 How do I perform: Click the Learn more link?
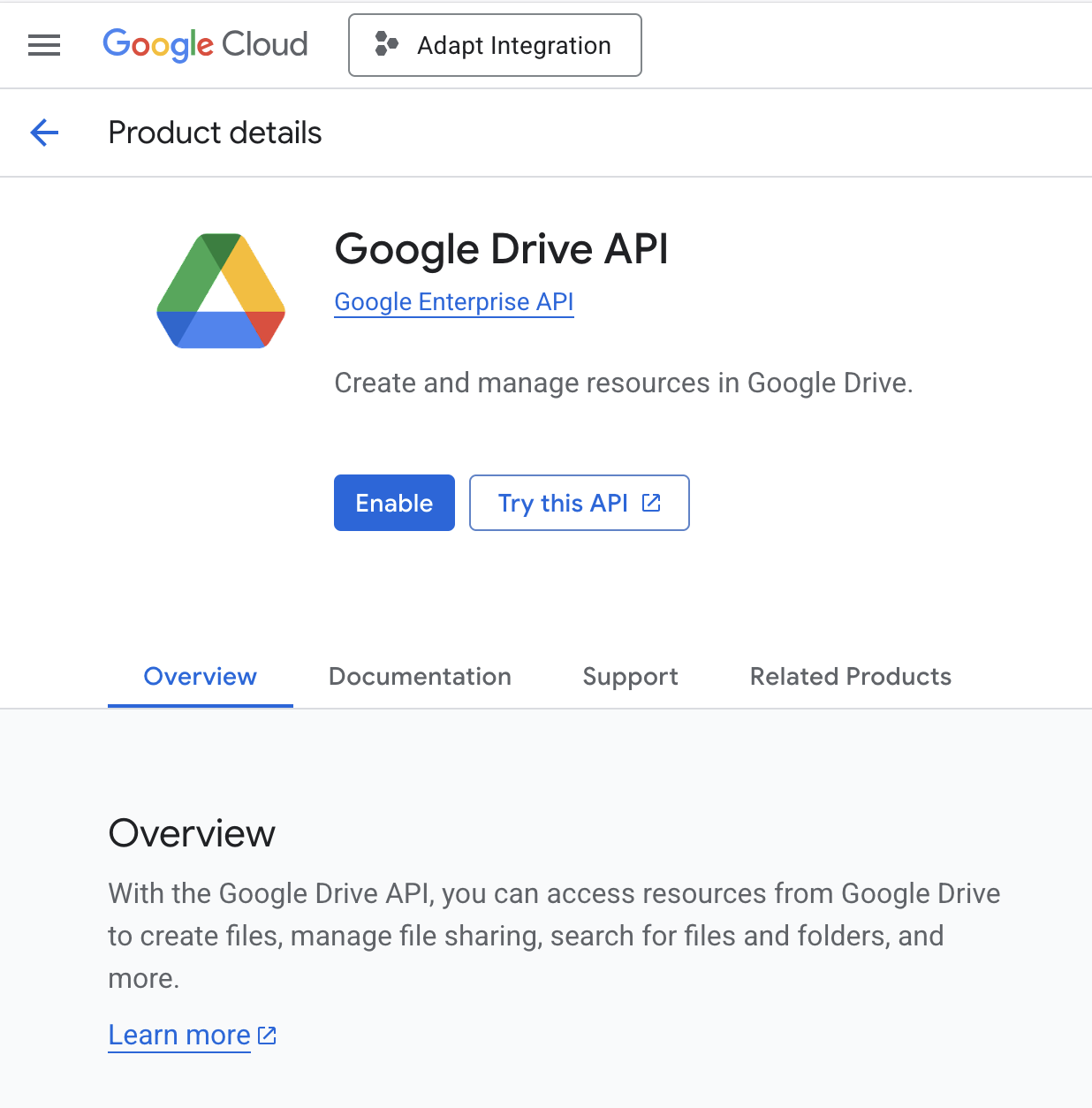click(x=178, y=1035)
